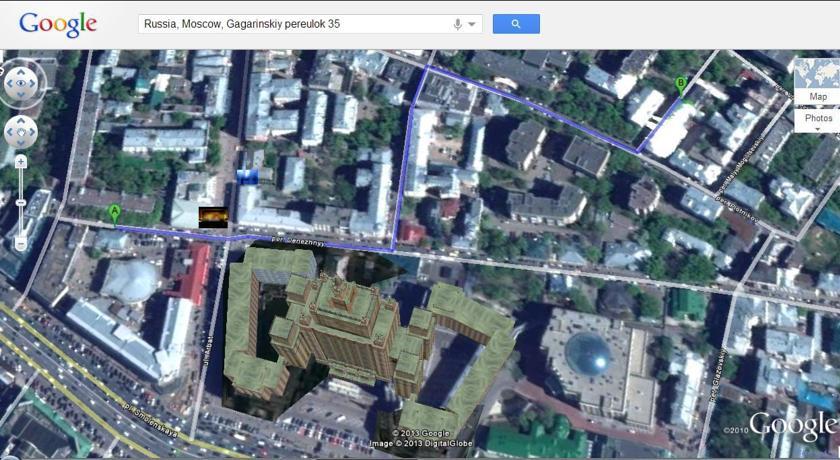The image size is (840, 460).
Task: Zoom in with the plus button
Action: 20,162
